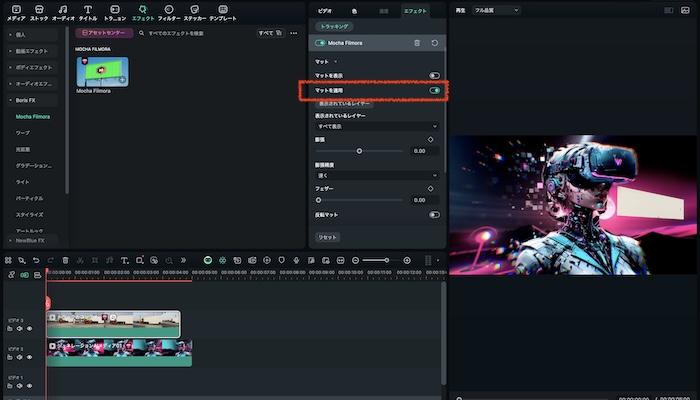The image size is (700, 400).
Task: Switch to the ビデオ tab in properties panel
Action: [325, 10]
